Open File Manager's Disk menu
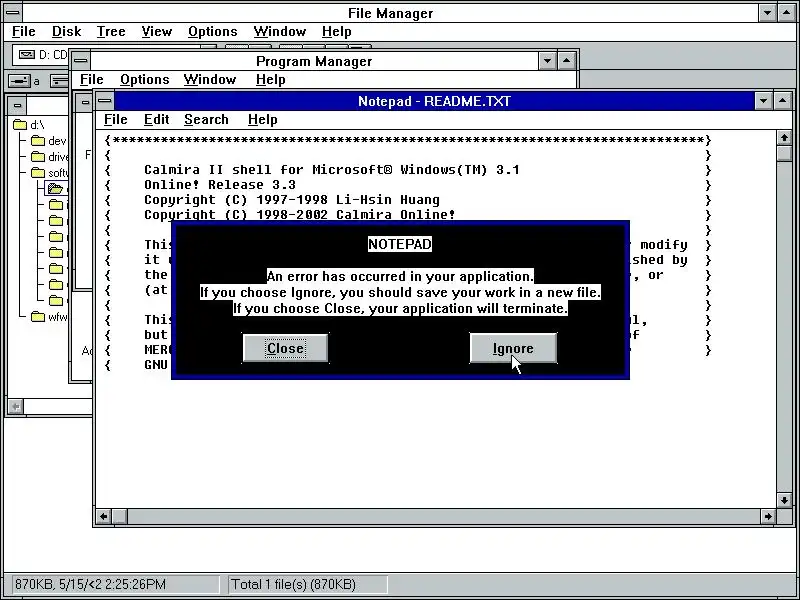800x600 pixels. pyautogui.click(x=66, y=32)
